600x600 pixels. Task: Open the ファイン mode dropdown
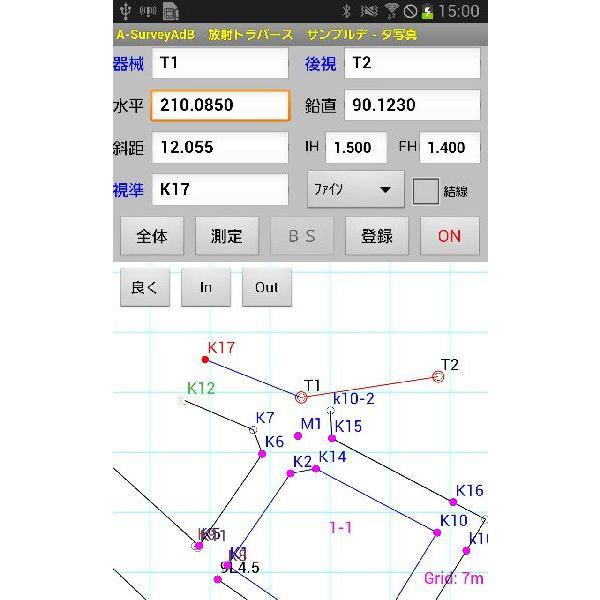pos(355,189)
